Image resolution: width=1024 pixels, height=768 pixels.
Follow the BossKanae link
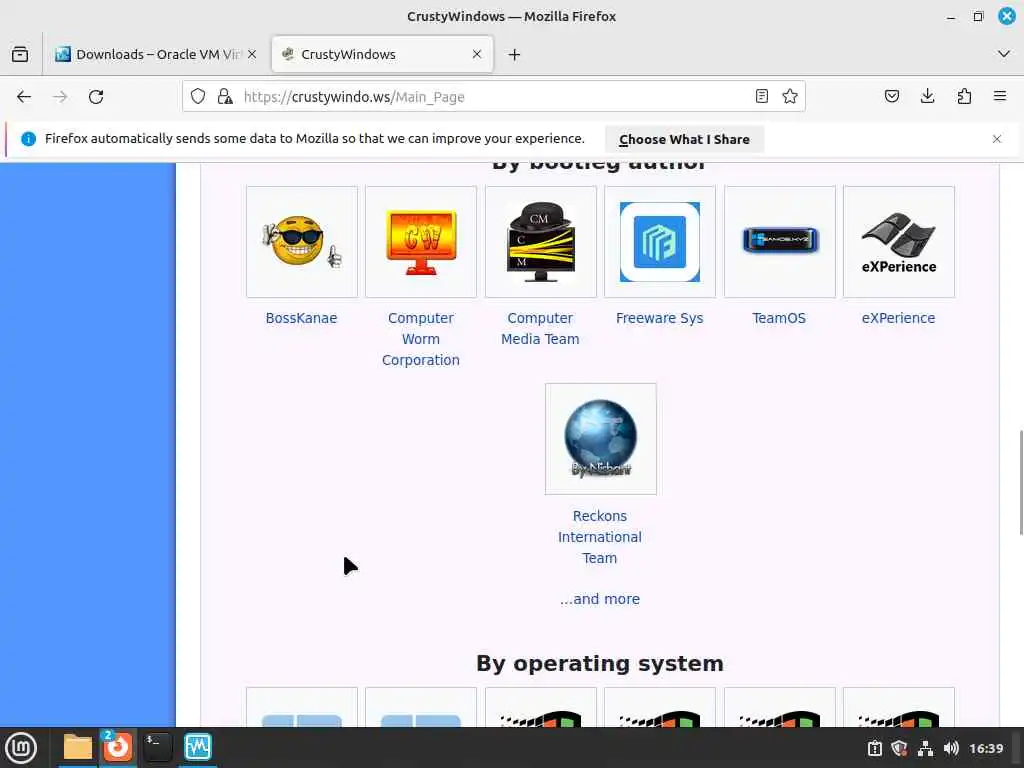point(301,318)
